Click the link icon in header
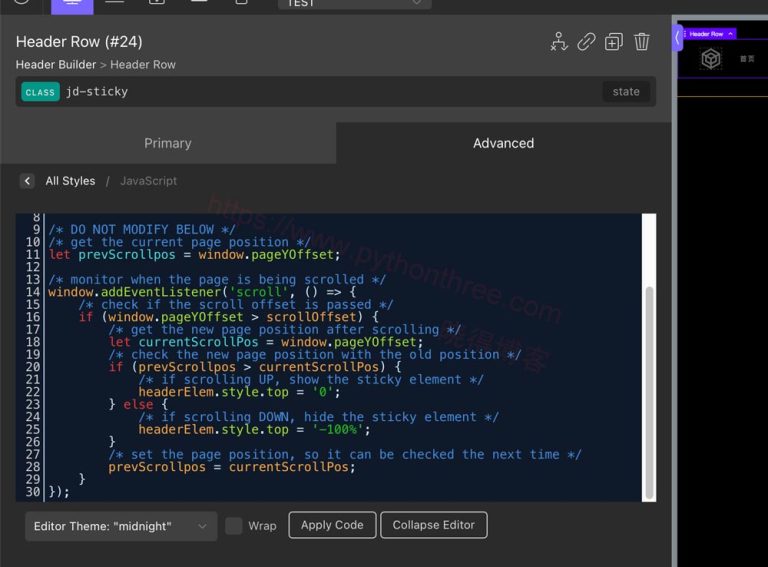 click(x=587, y=42)
